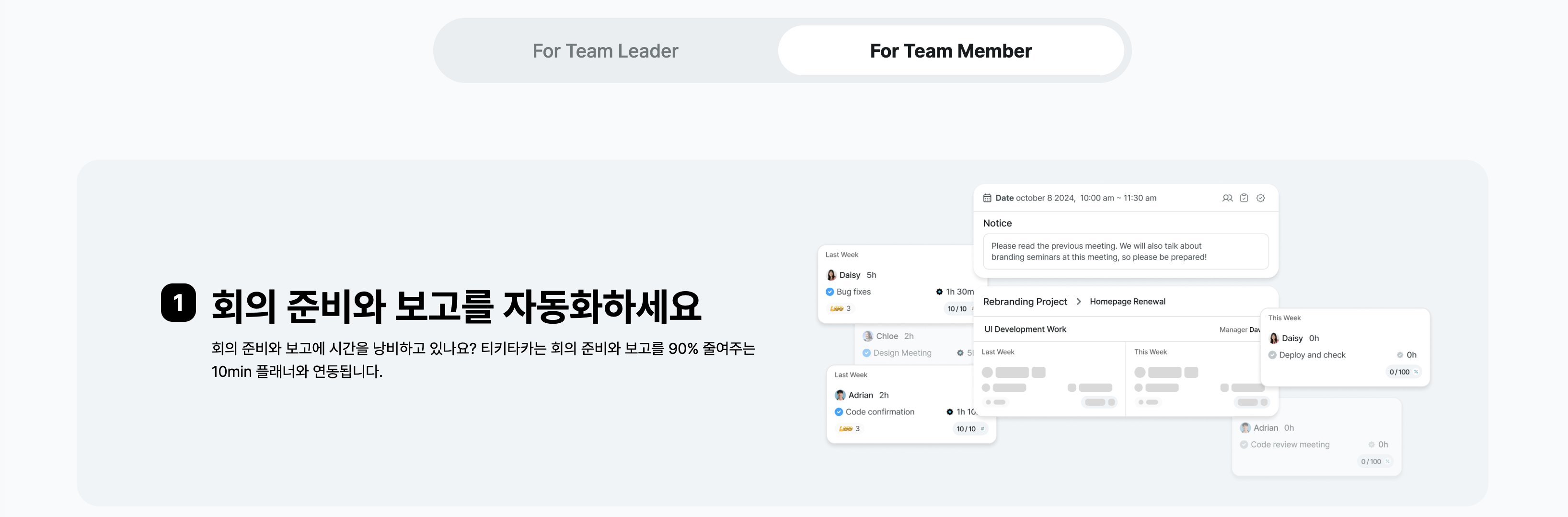Open the attendees people icon
1568x517 pixels.
[1227, 198]
